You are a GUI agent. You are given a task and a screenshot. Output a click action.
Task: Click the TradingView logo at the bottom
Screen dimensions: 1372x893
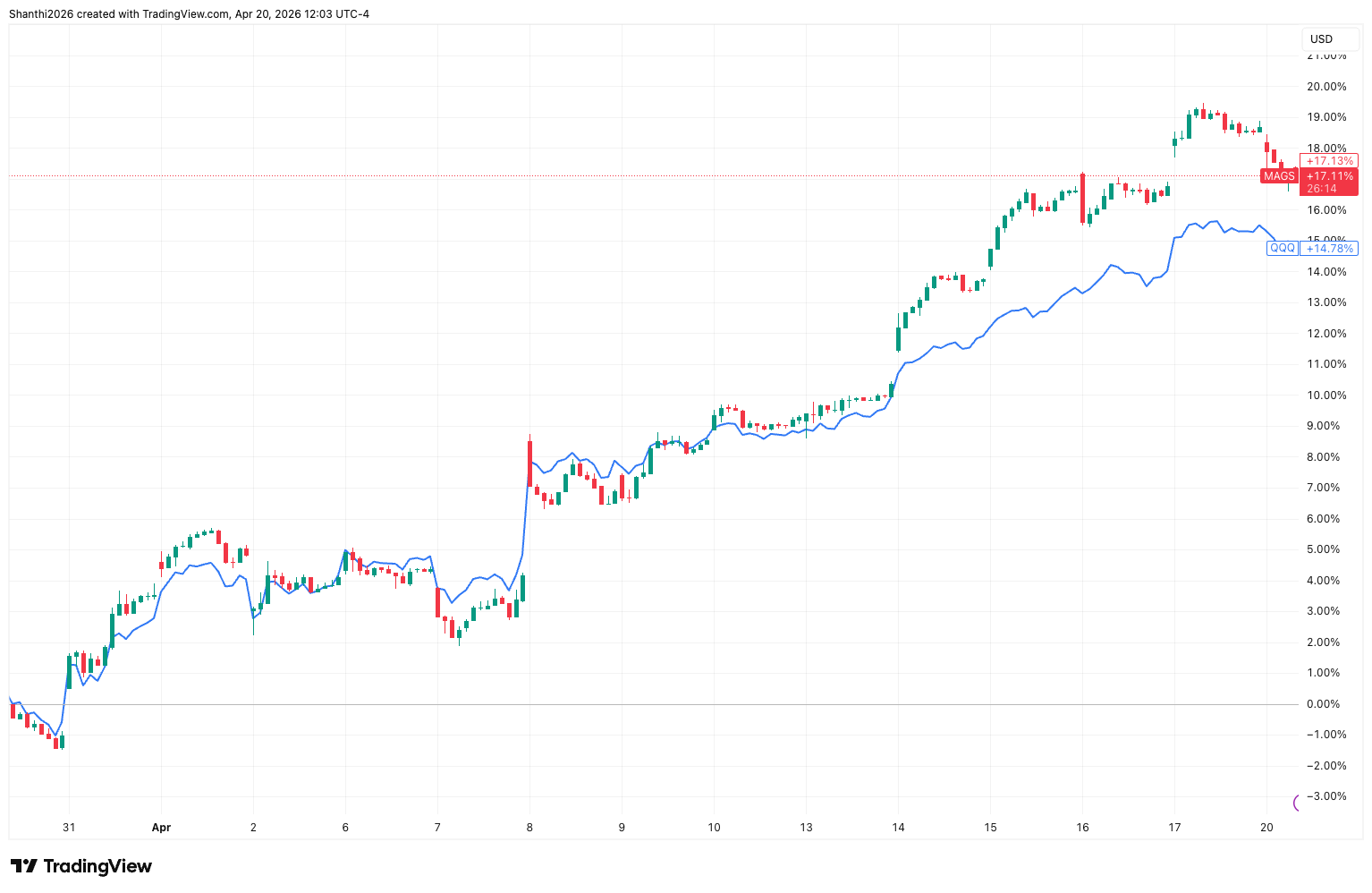click(81, 866)
